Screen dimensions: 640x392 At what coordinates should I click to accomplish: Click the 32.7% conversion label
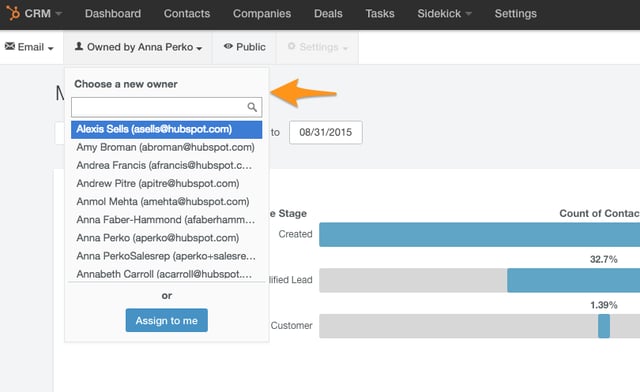tap(604, 259)
